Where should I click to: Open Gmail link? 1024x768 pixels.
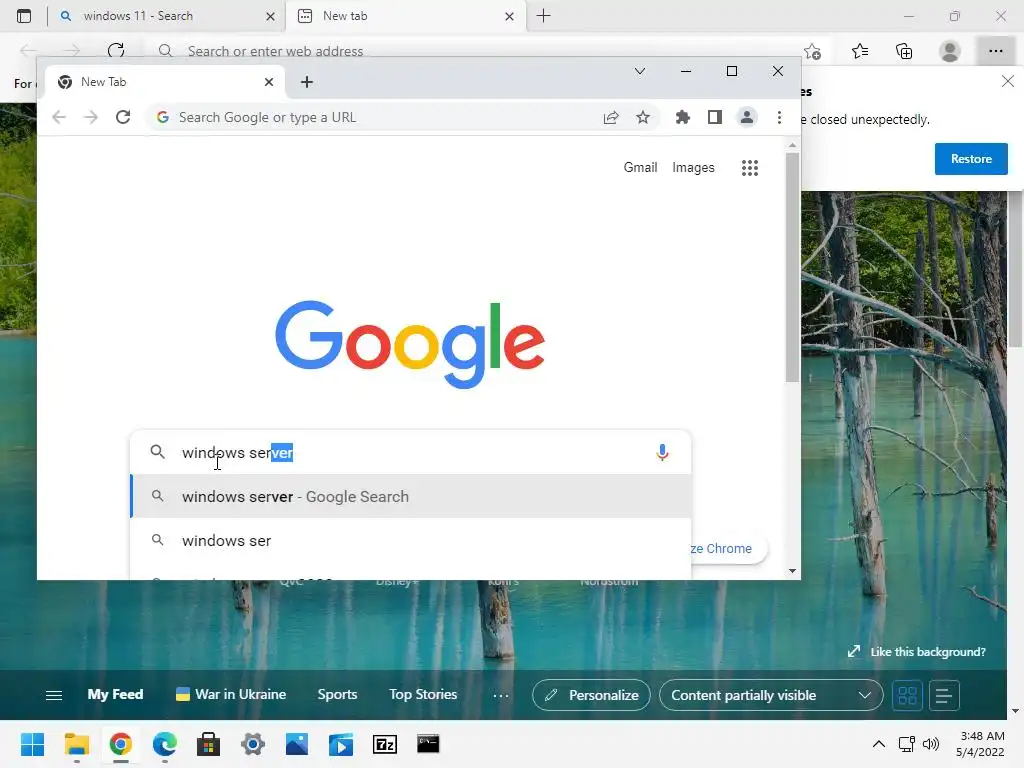point(640,167)
